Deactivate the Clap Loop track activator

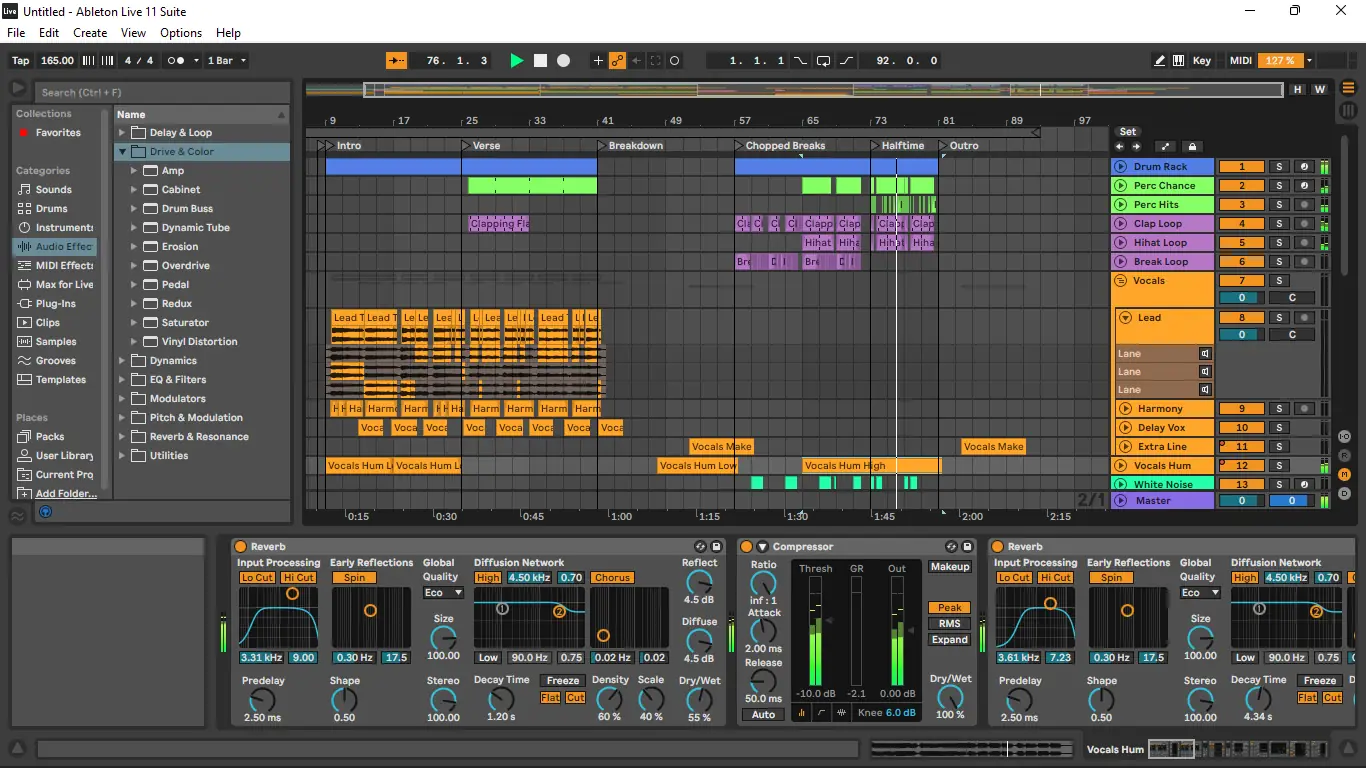point(1243,224)
